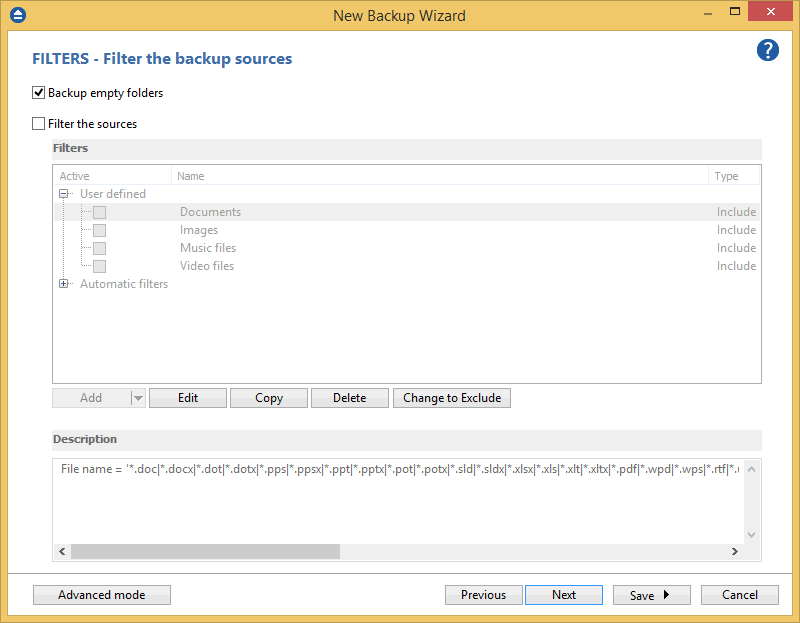Click the Edit filter button
Screen dimensions: 800x623
tap(188, 398)
